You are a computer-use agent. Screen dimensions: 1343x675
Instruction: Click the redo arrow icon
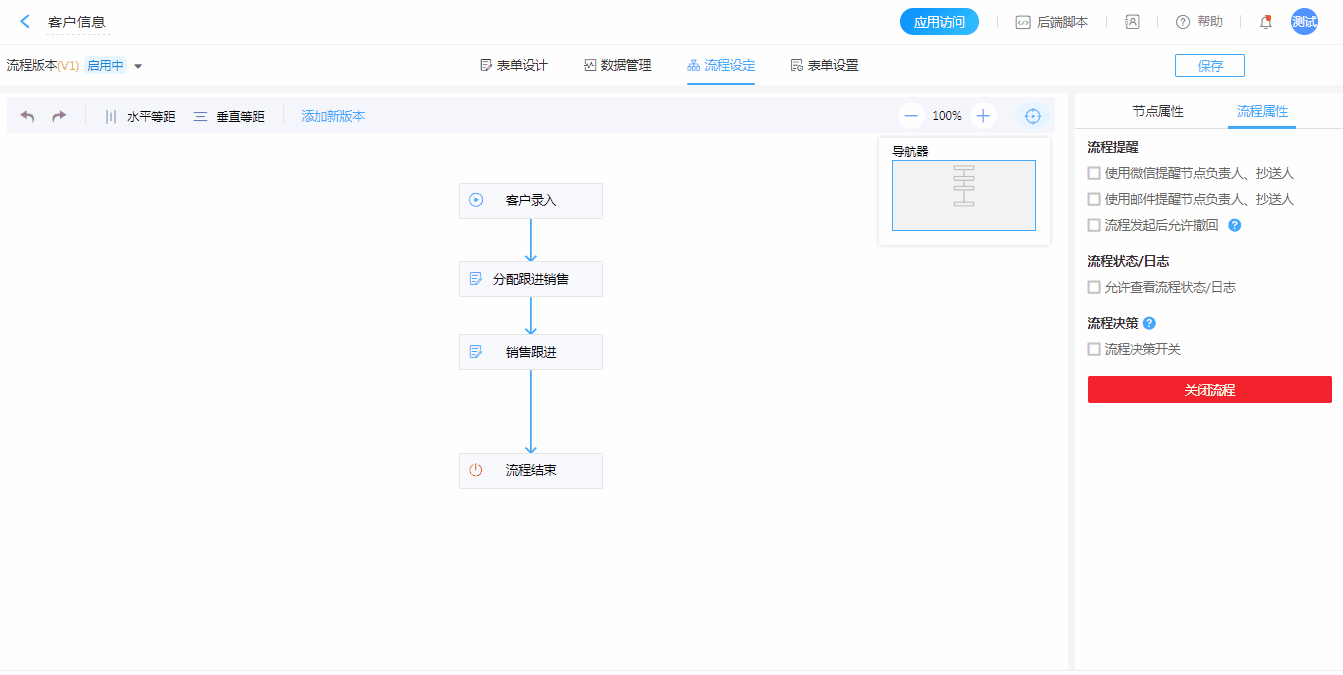pyautogui.click(x=59, y=116)
